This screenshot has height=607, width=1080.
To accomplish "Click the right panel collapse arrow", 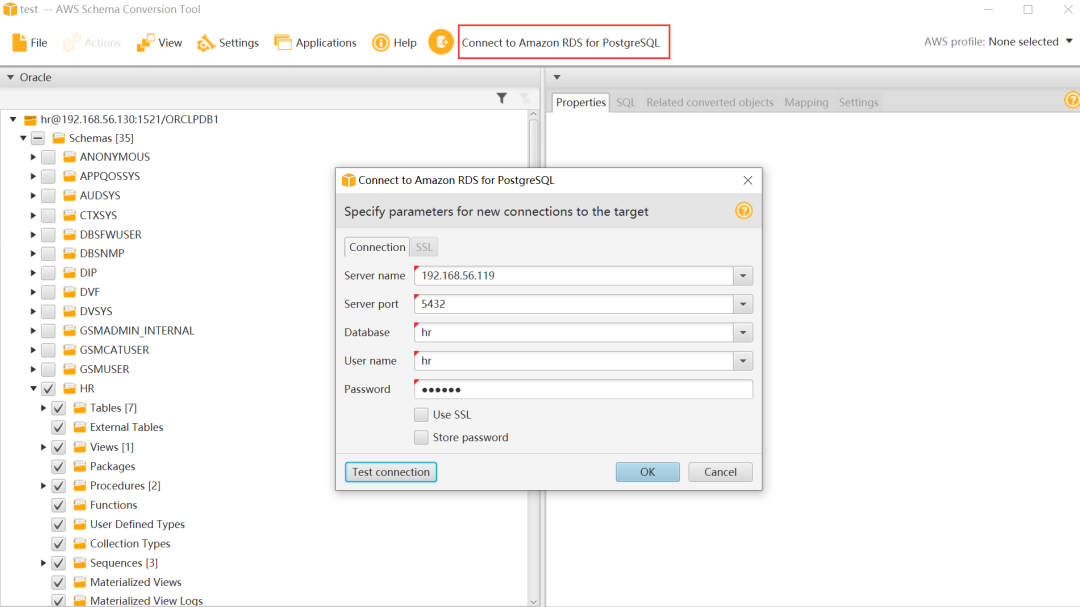I will point(557,77).
